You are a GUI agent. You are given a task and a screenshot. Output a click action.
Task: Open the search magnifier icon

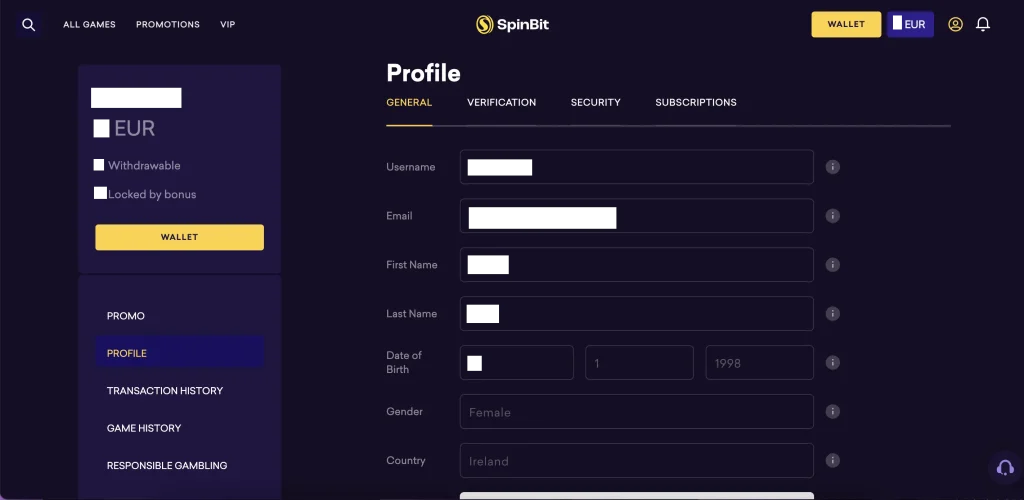[28, 25]
